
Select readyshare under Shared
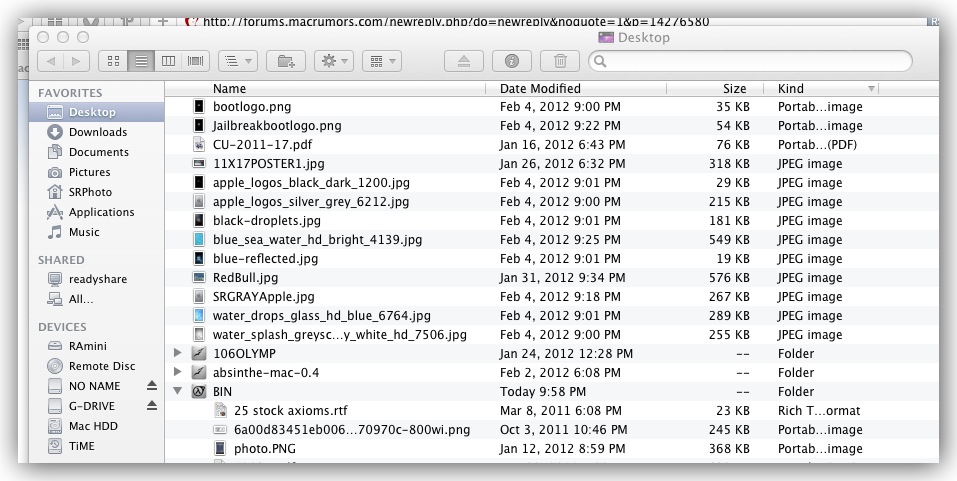(96, 279)
